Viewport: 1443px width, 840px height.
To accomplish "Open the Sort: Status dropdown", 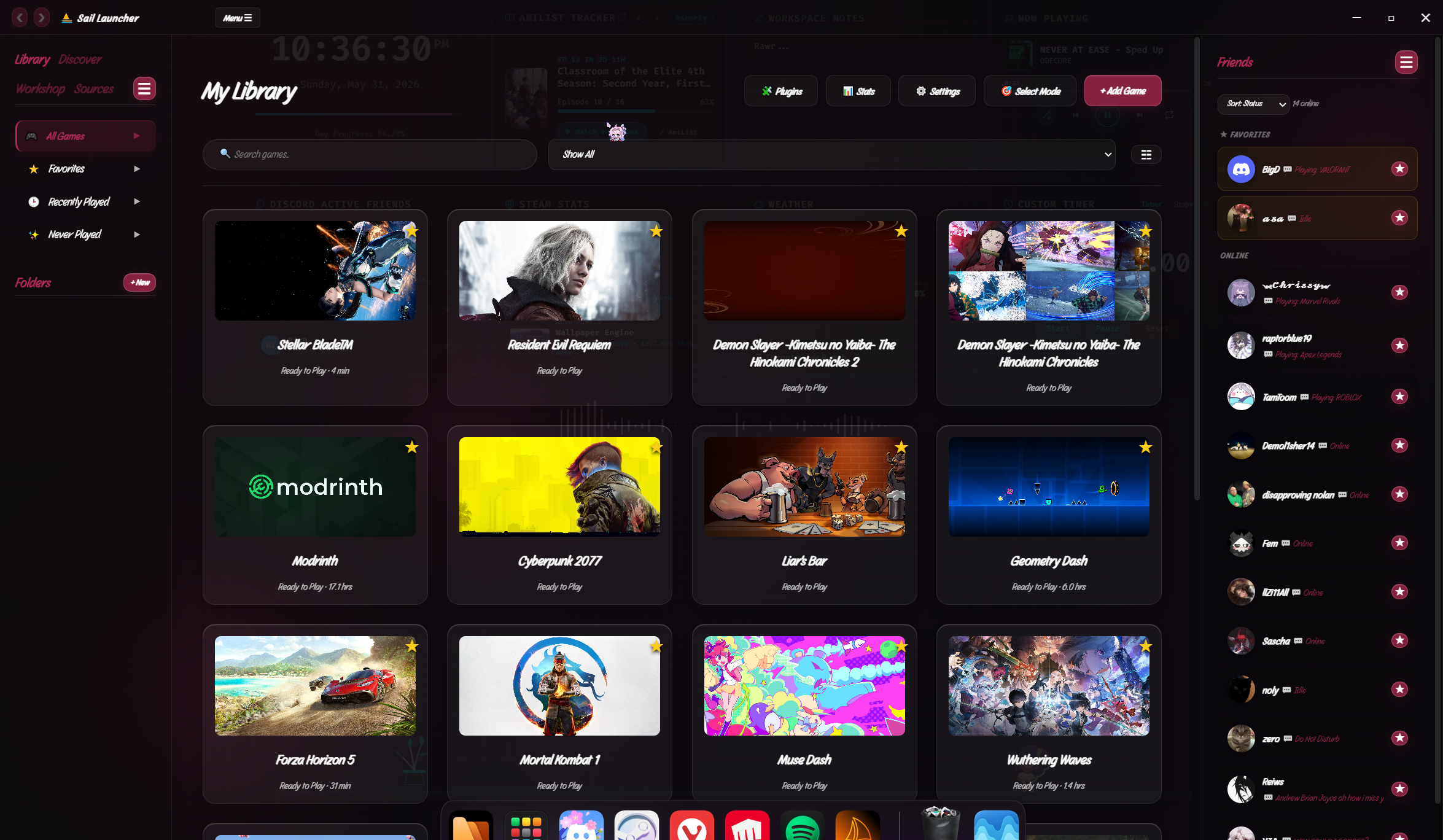I will tap(1253, 104).
